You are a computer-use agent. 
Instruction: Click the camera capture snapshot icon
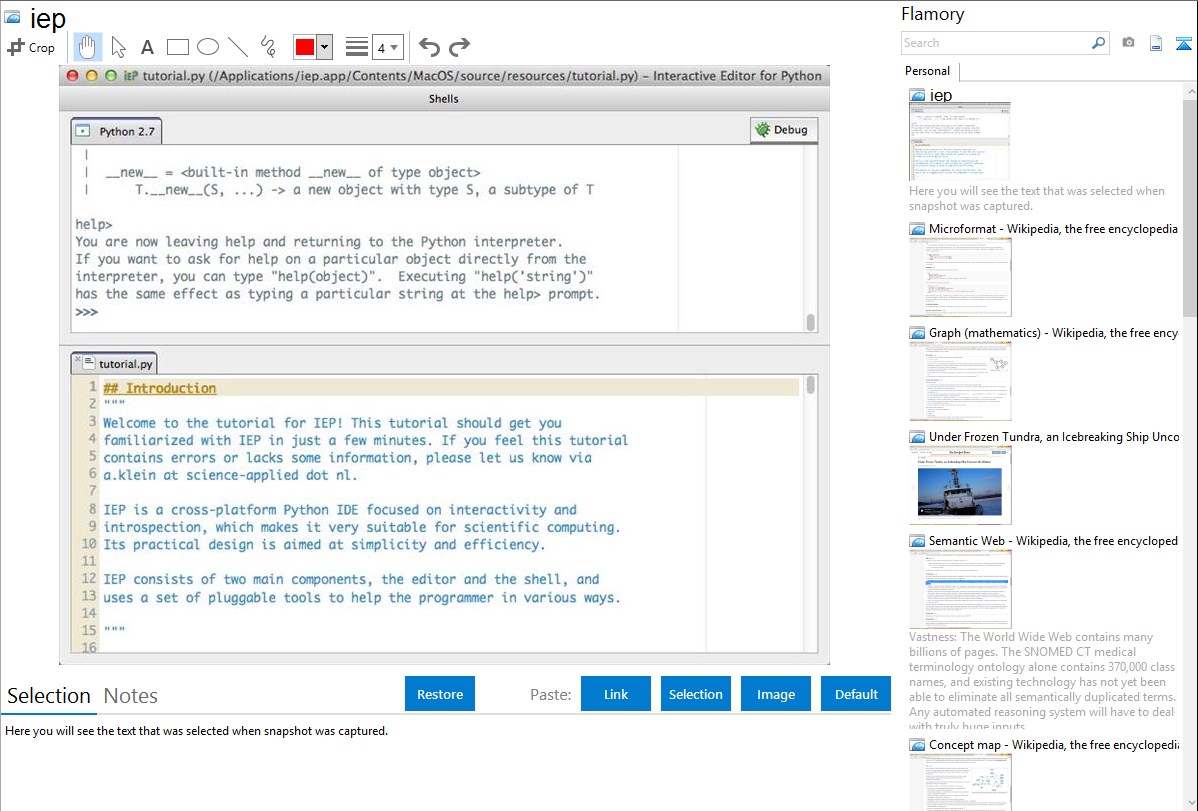(1128, 43)
